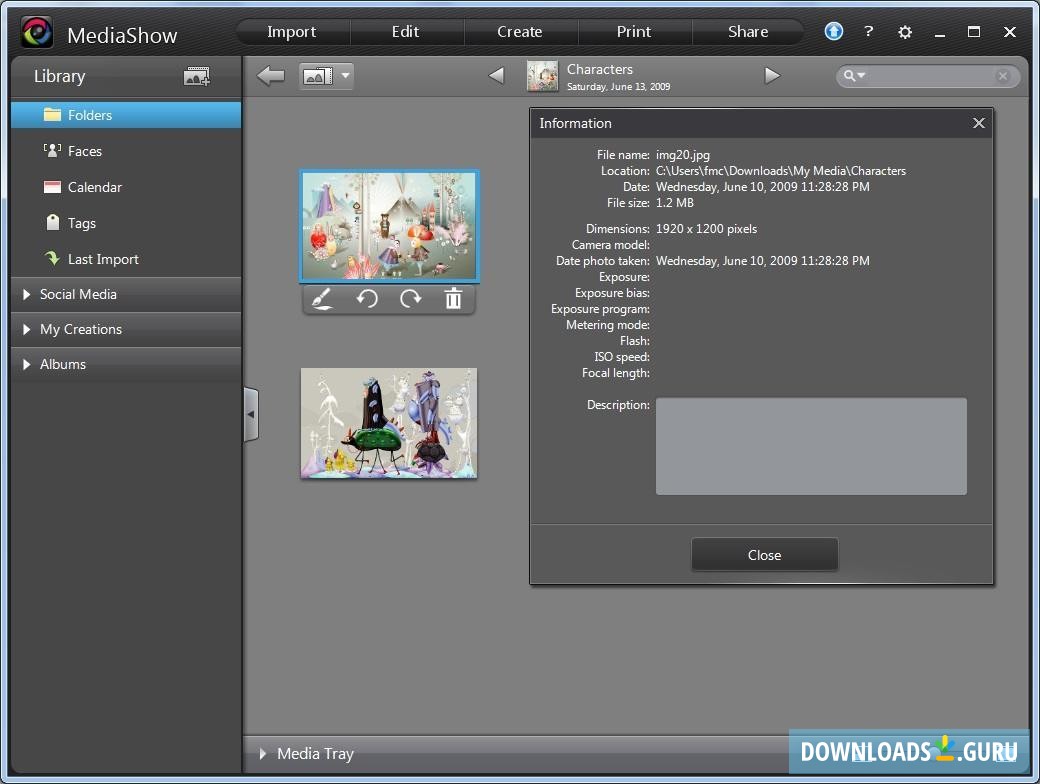Click the Location path text

pos(781,170)
